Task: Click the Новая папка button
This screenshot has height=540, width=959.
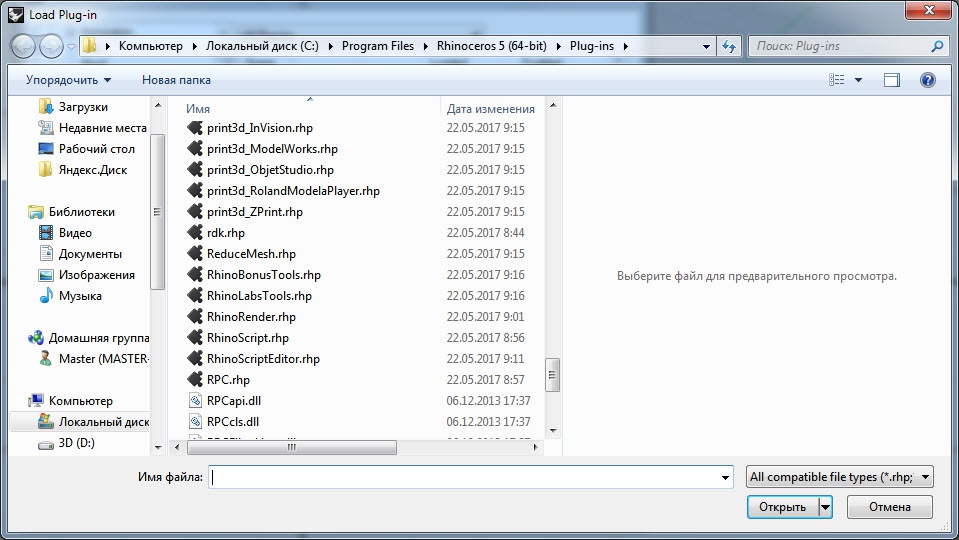Action: click(x=176, y=80)
